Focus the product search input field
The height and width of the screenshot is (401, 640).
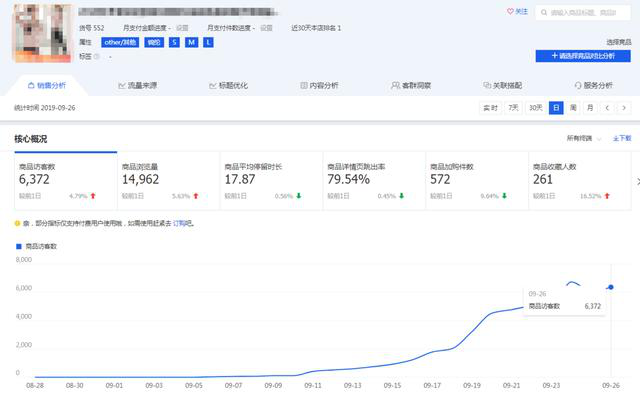(x=582, y=13)
